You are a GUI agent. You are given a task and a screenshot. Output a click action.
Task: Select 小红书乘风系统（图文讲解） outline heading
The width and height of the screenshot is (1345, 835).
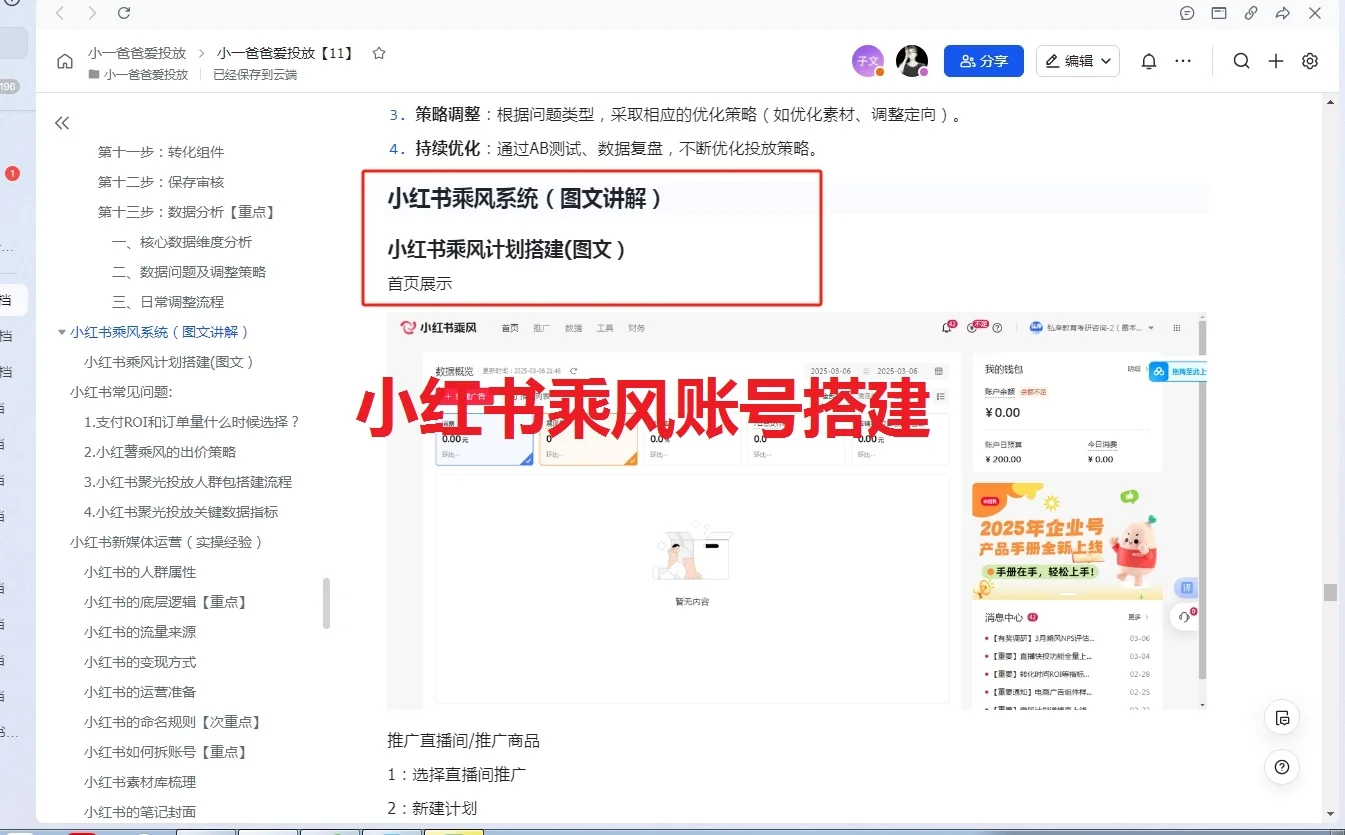[160, 332]
